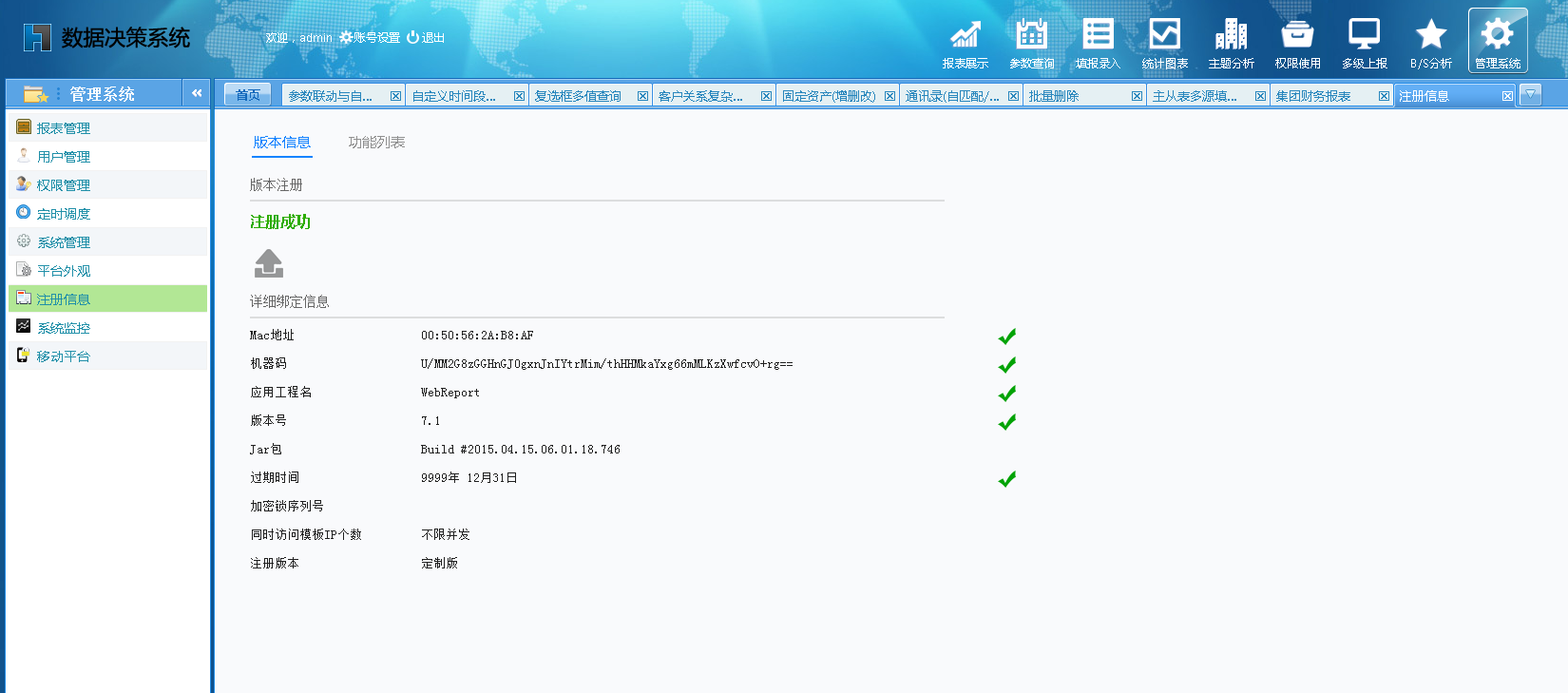
Task: Click the expiry date 9999年 12月31日
Action: [469, 478]
